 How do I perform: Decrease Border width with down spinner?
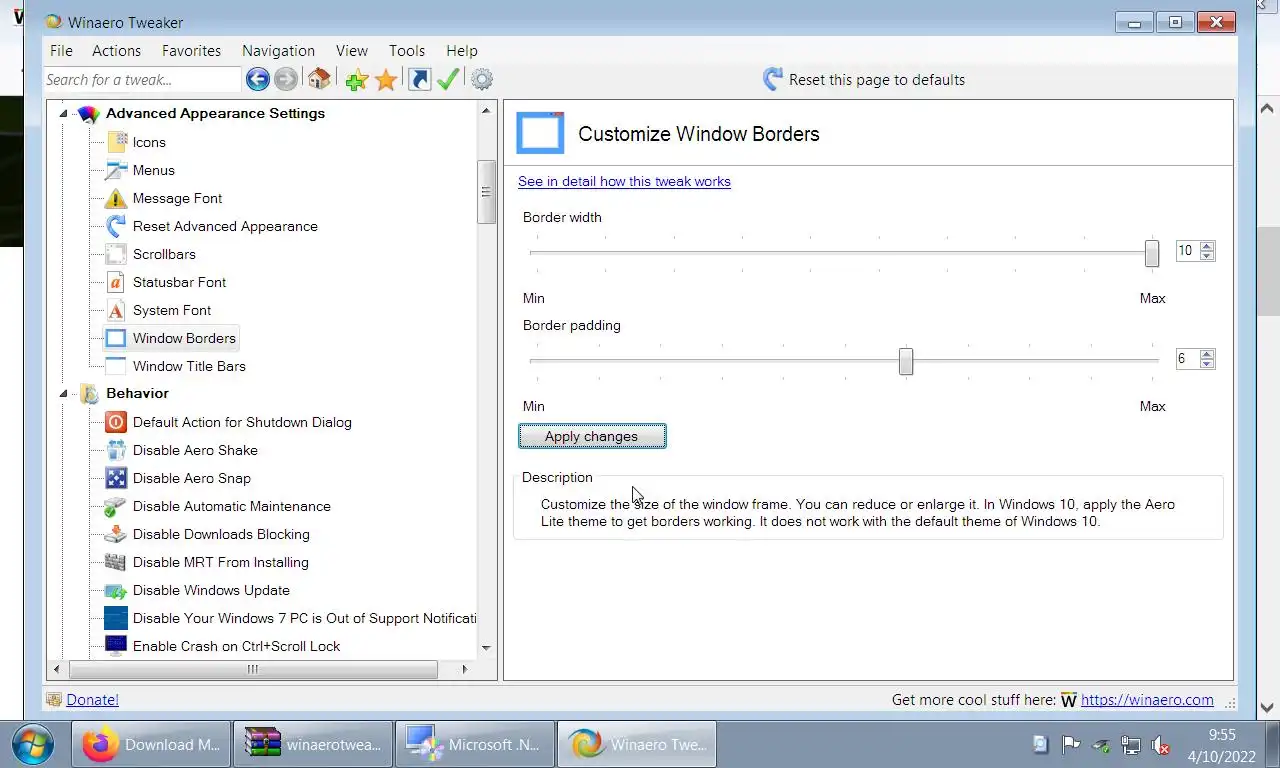1207,256
